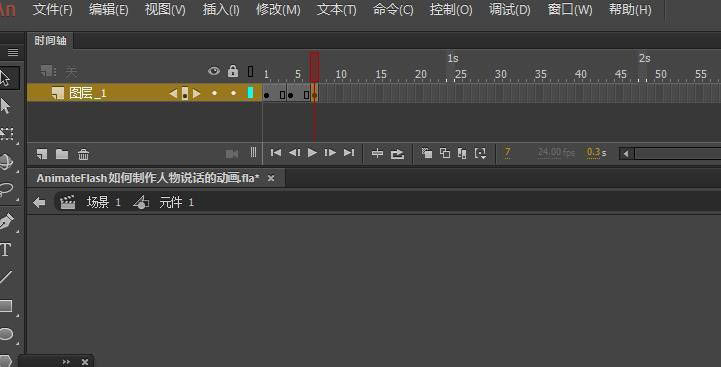Toggle outline mode for all layers
Image resolution: width=721 pixels, height=367 pixels.
pyautogui.click(x=251, y=71)
